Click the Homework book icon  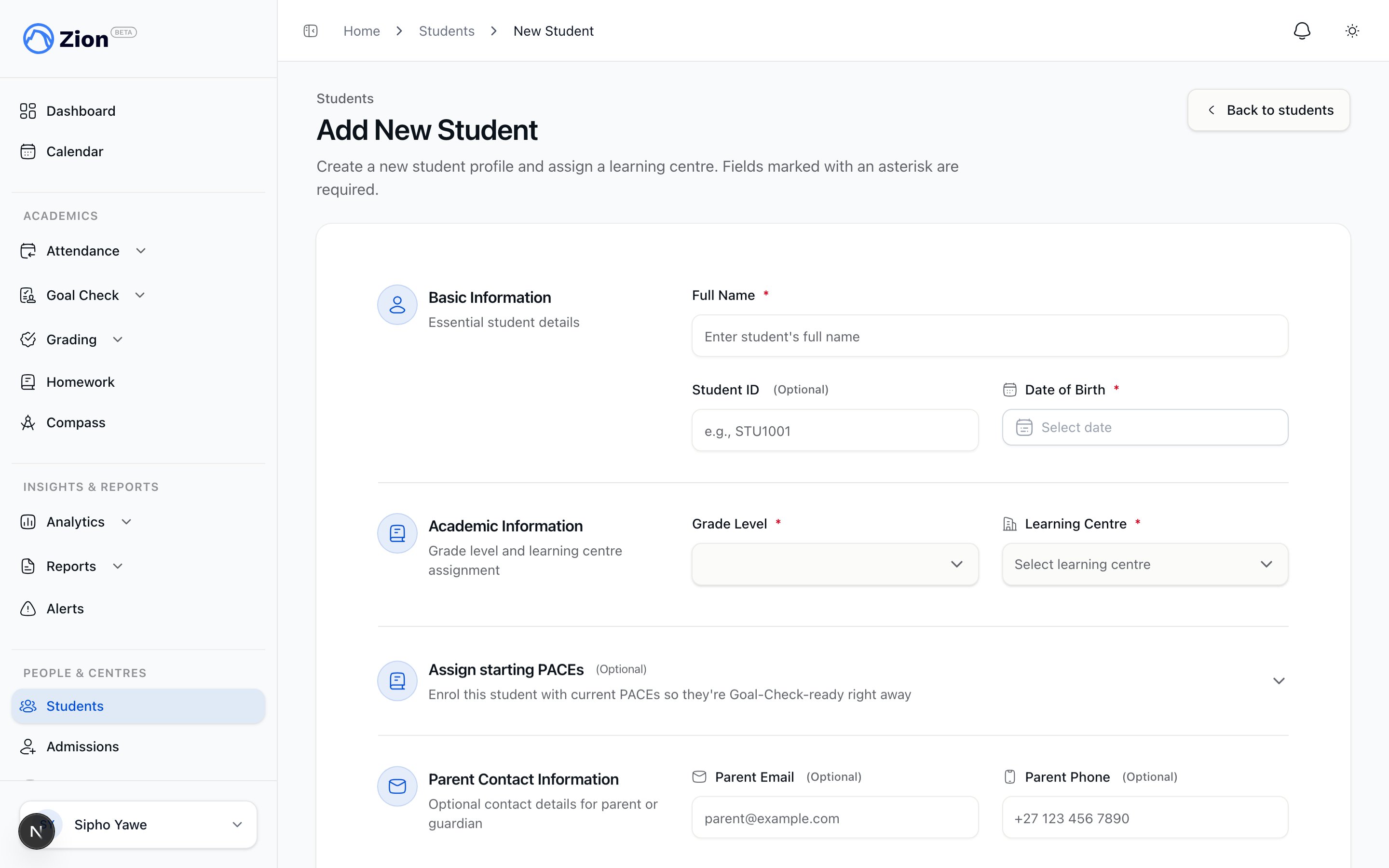click(x=27, y=382)
